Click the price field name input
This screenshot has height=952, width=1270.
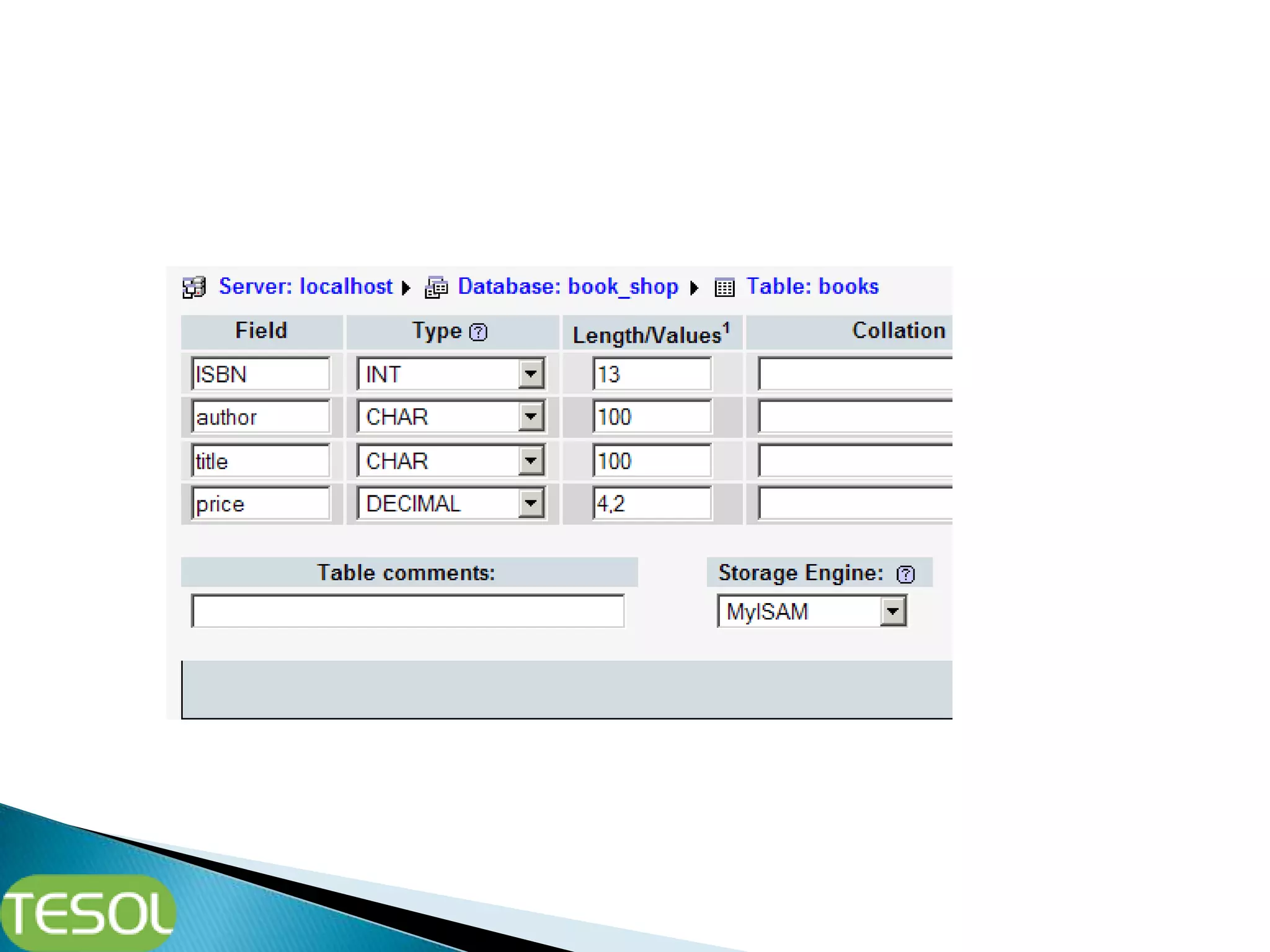(x=260, y=503)
